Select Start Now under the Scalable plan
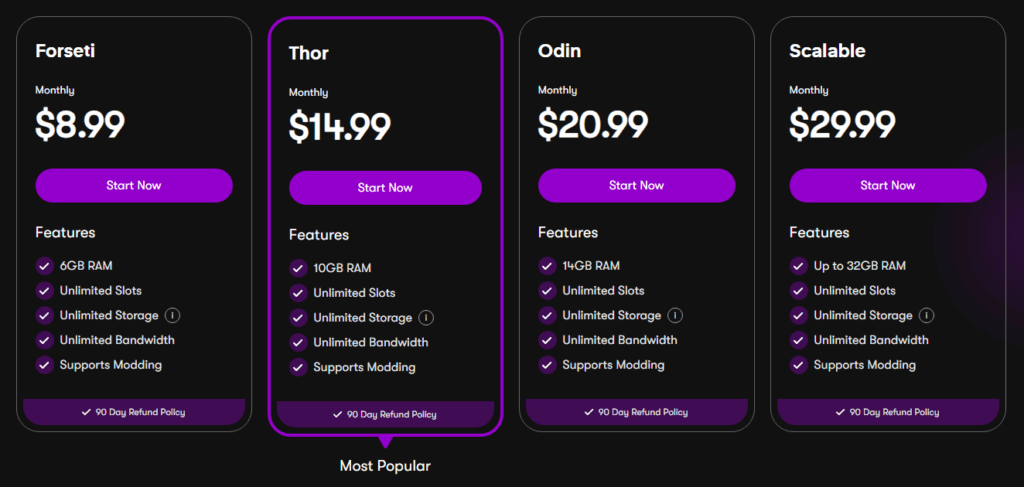Image resolution: width=1024 pixels, height=487 pixels. pos(887,185)
